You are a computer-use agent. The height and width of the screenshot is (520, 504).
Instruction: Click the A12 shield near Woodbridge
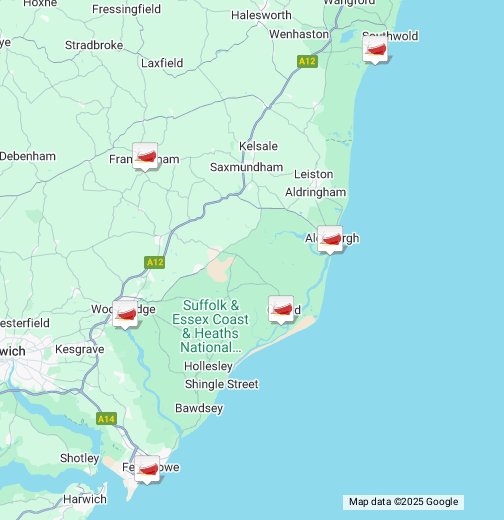(x=155, y=262)
